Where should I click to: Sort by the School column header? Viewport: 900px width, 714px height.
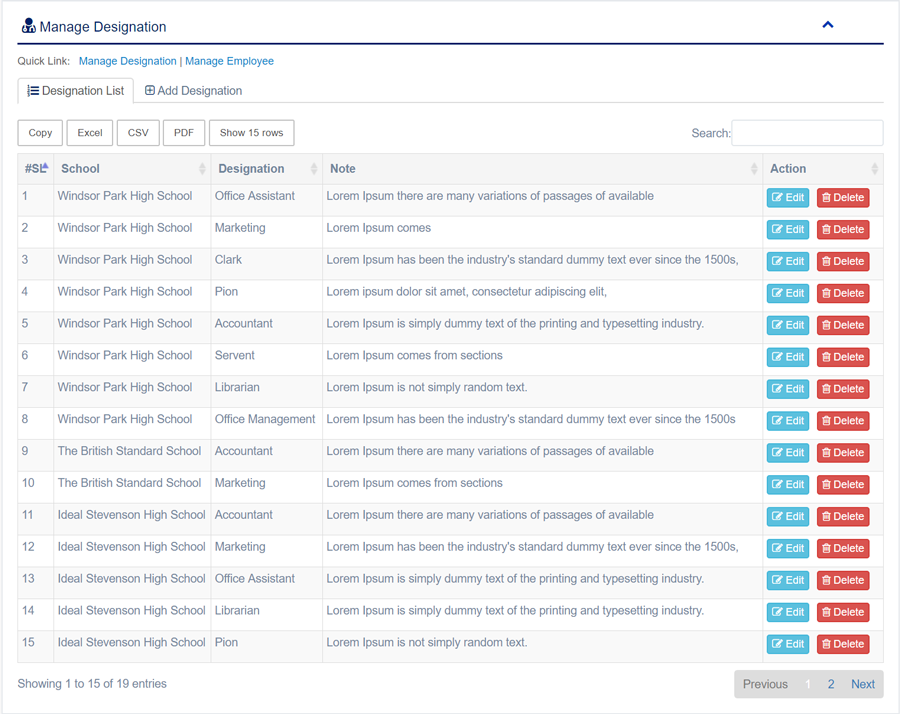(132, 169)
